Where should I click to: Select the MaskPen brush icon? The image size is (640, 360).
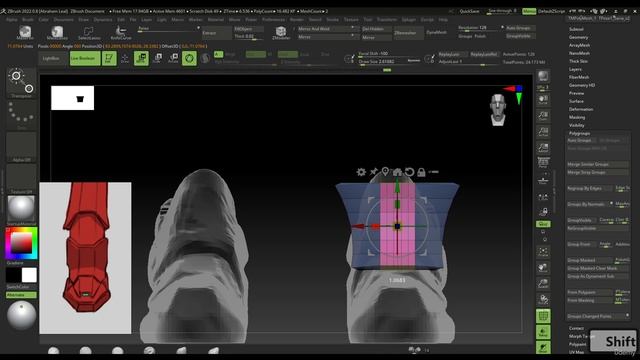[25, 32]
